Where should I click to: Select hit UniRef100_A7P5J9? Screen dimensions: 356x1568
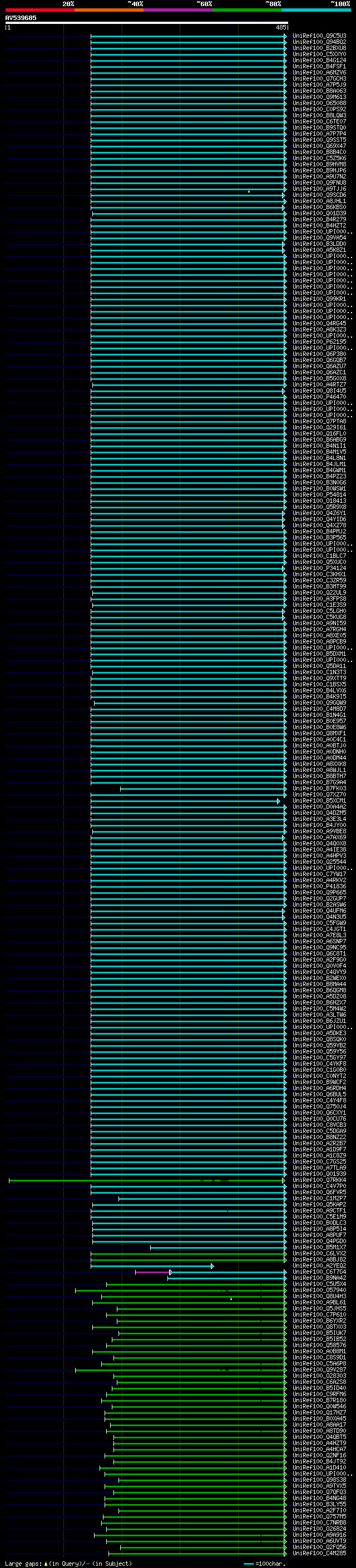[319, 85]
